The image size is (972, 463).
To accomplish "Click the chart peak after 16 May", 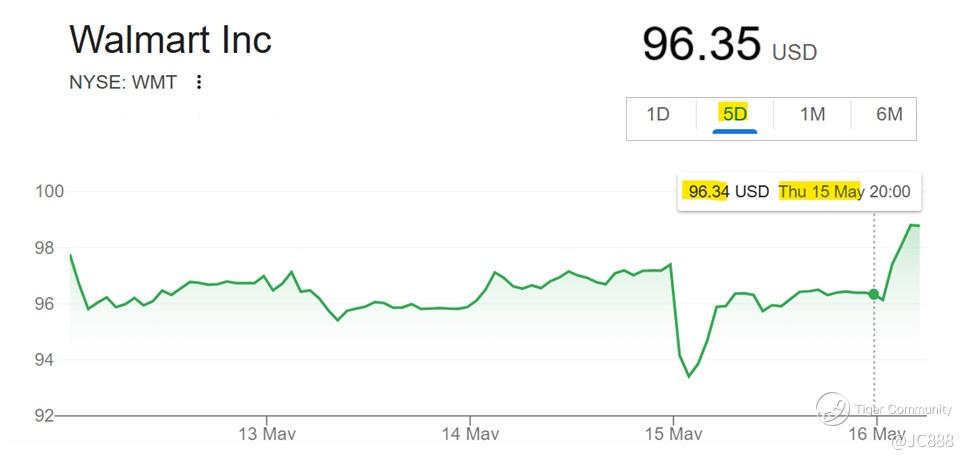I will (x=912, y=225).
